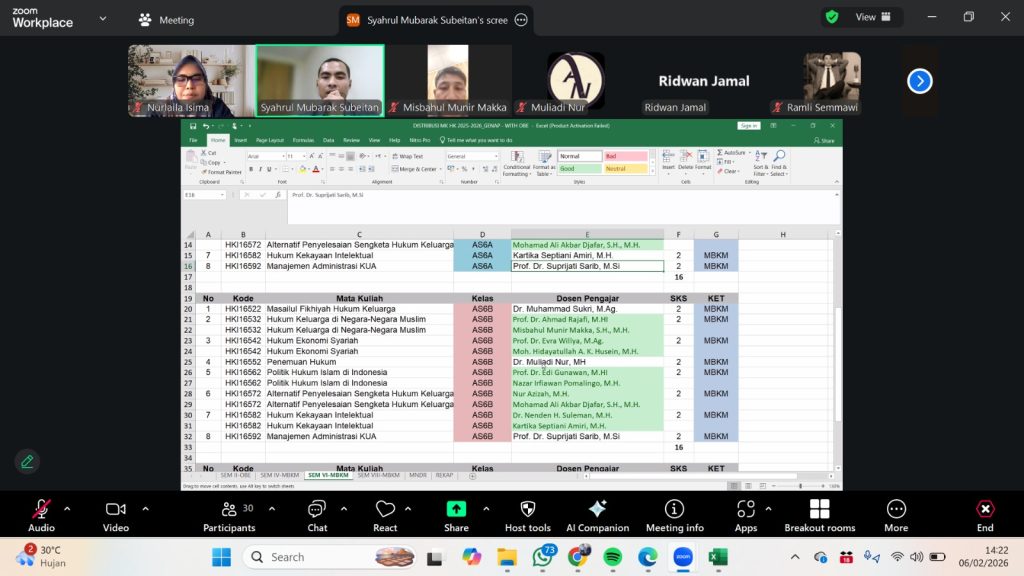Expand the Video options caret
Screen dimensions: 1024x576
coord(145,508)
